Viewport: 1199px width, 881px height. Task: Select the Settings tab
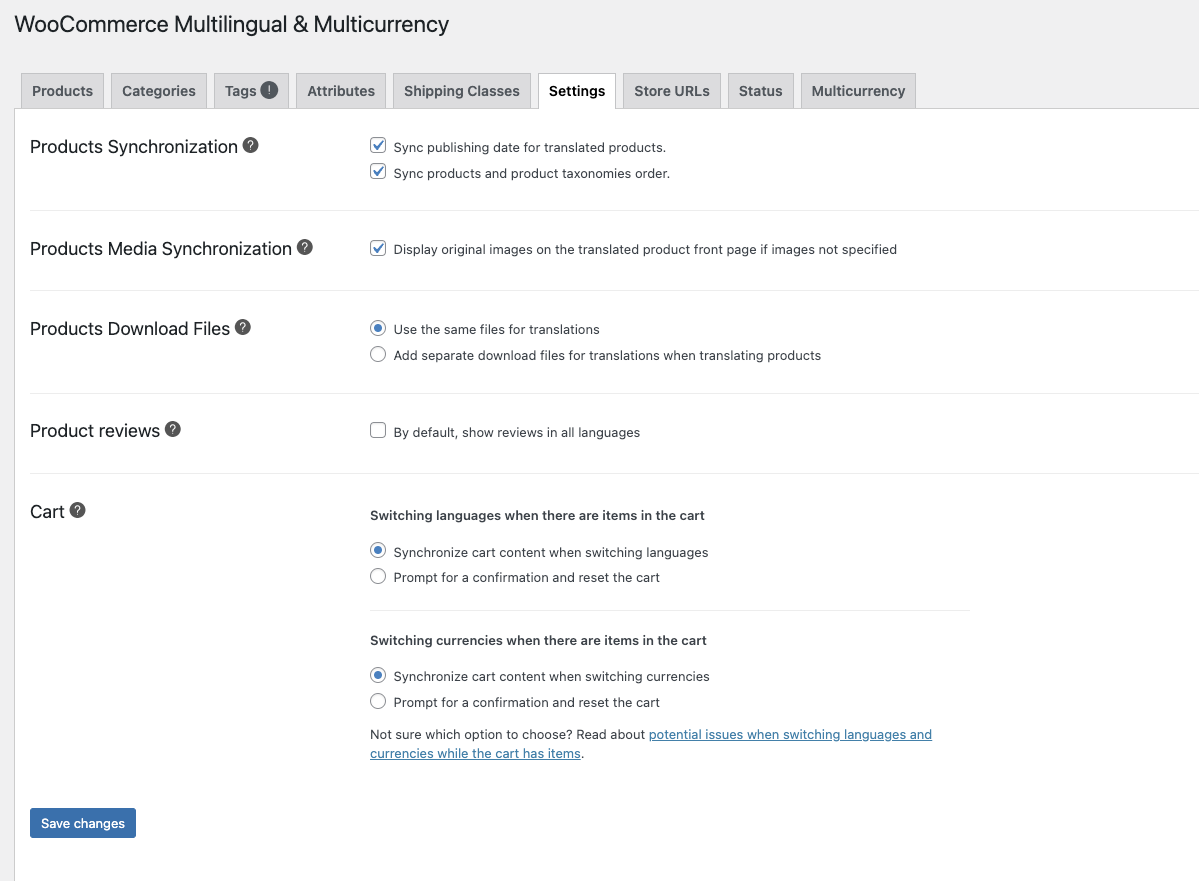577,91
